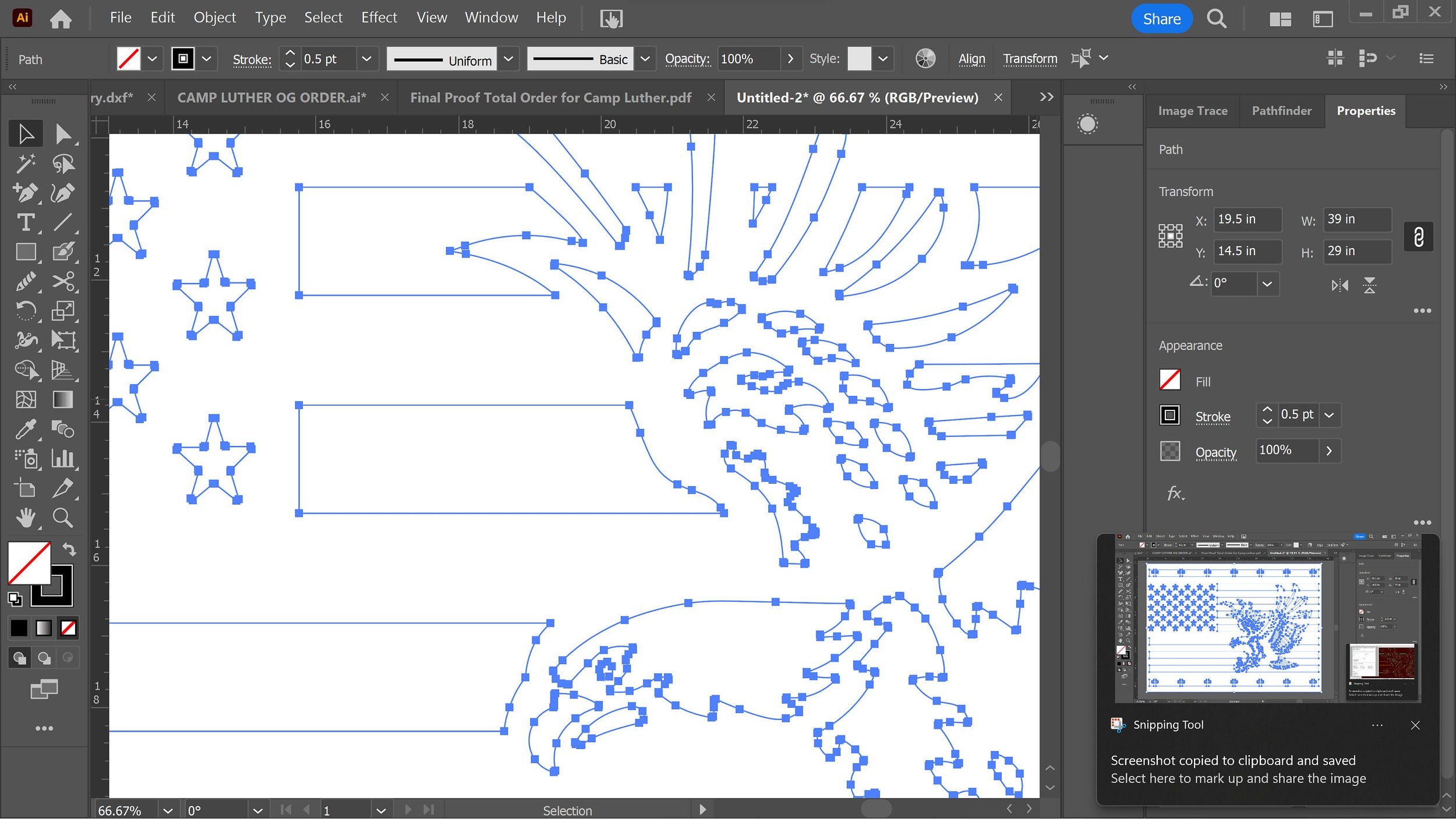
Task: Open the zoom level dropdown at 66.67%
Action: coord(168,810)
